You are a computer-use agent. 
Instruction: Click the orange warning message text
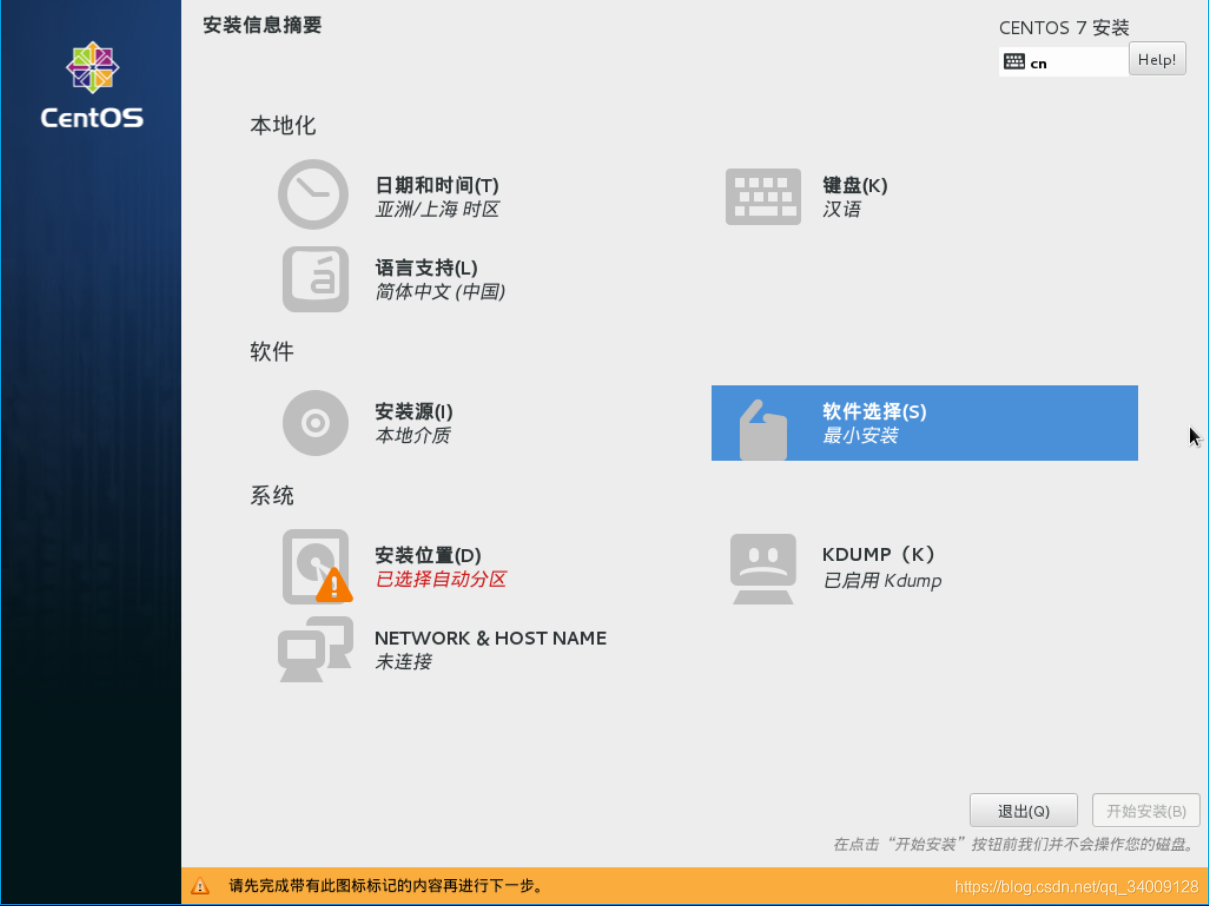pyautogui.click(x=386, y=886)
